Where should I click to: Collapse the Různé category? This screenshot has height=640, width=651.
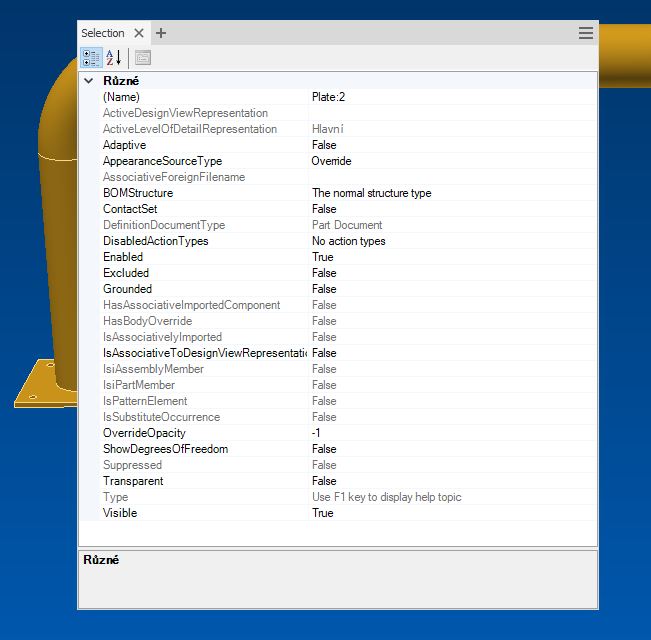point(88,81)
